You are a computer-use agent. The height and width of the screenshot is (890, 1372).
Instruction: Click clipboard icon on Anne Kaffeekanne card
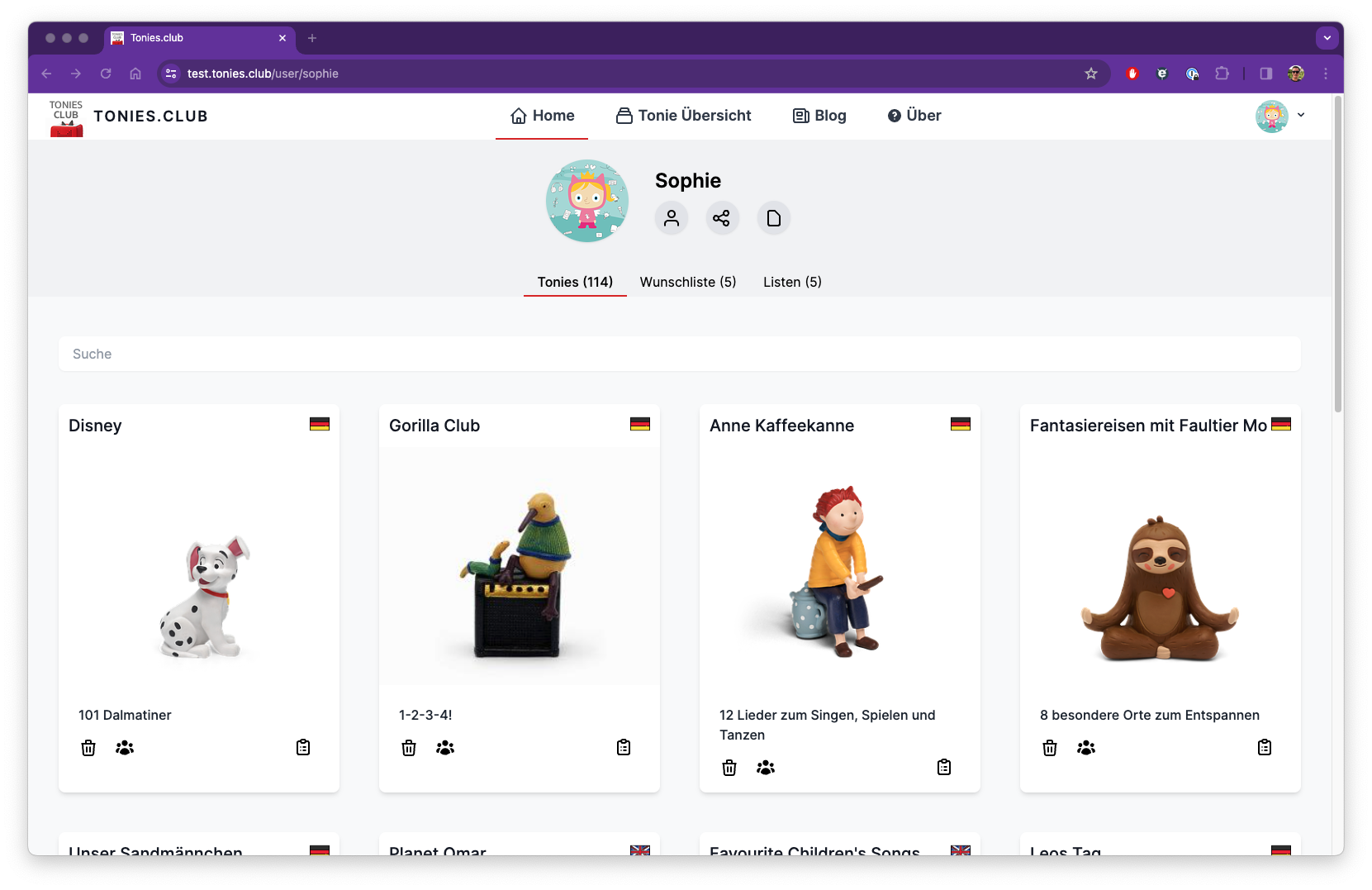coord(944,767)
